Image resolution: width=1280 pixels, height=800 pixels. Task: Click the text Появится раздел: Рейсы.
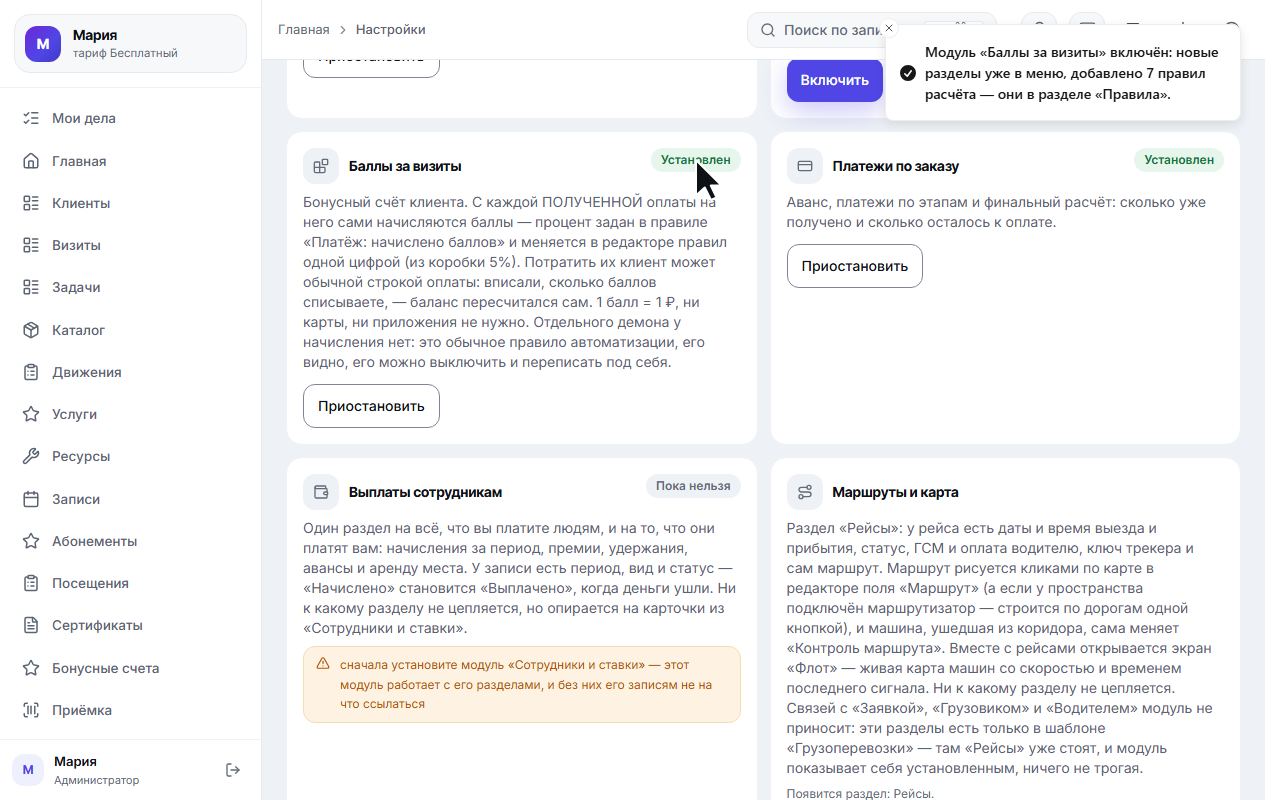(x=861, y=794)
